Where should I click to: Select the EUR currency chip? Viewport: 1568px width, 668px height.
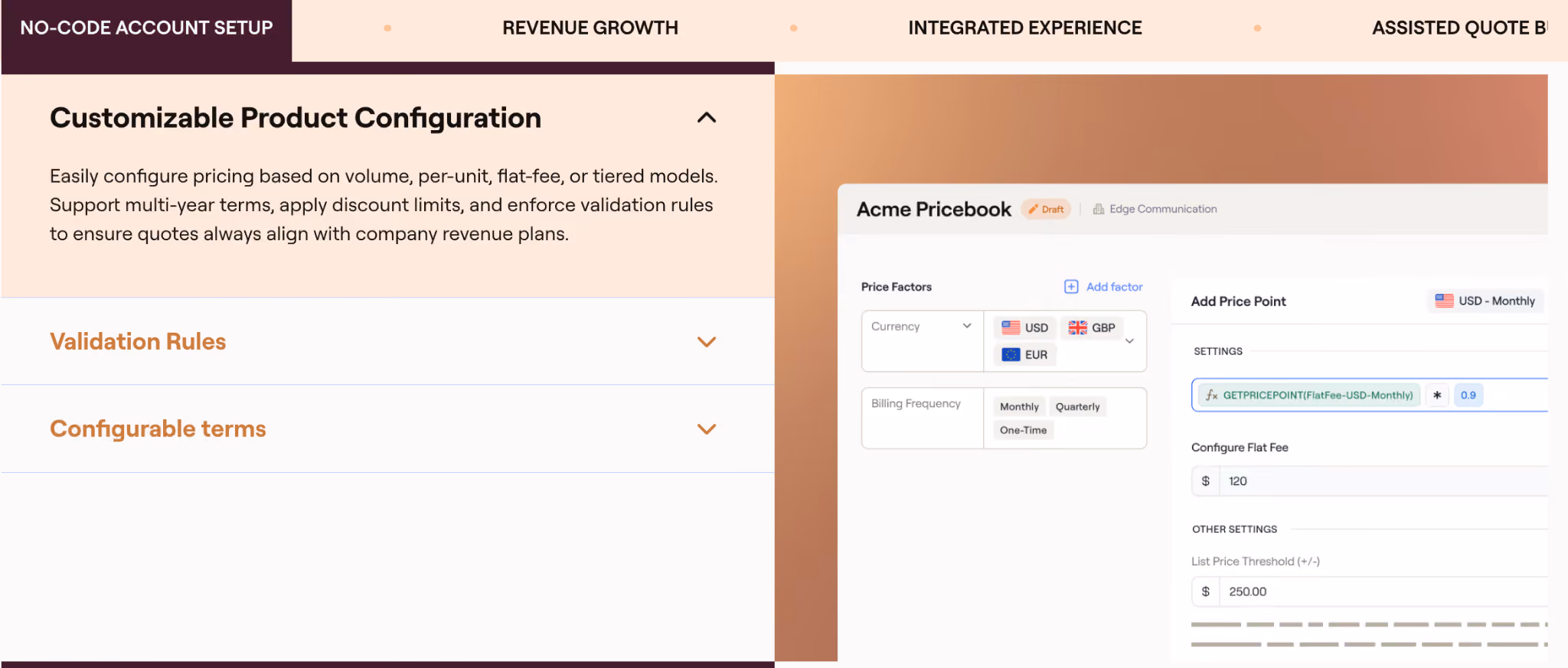click(x=1024, y=354)
